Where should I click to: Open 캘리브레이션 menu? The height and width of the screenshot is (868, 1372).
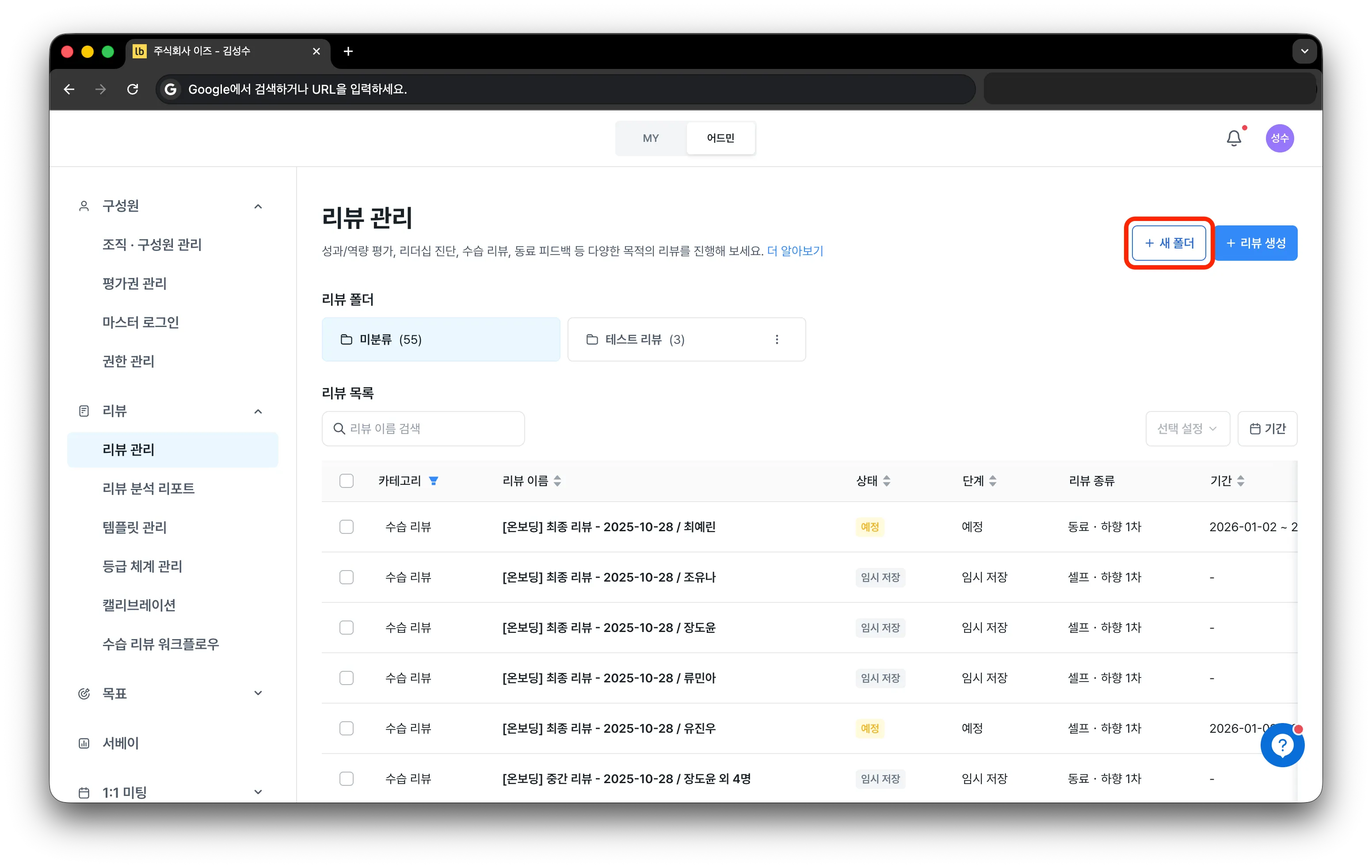click(139, 605)
